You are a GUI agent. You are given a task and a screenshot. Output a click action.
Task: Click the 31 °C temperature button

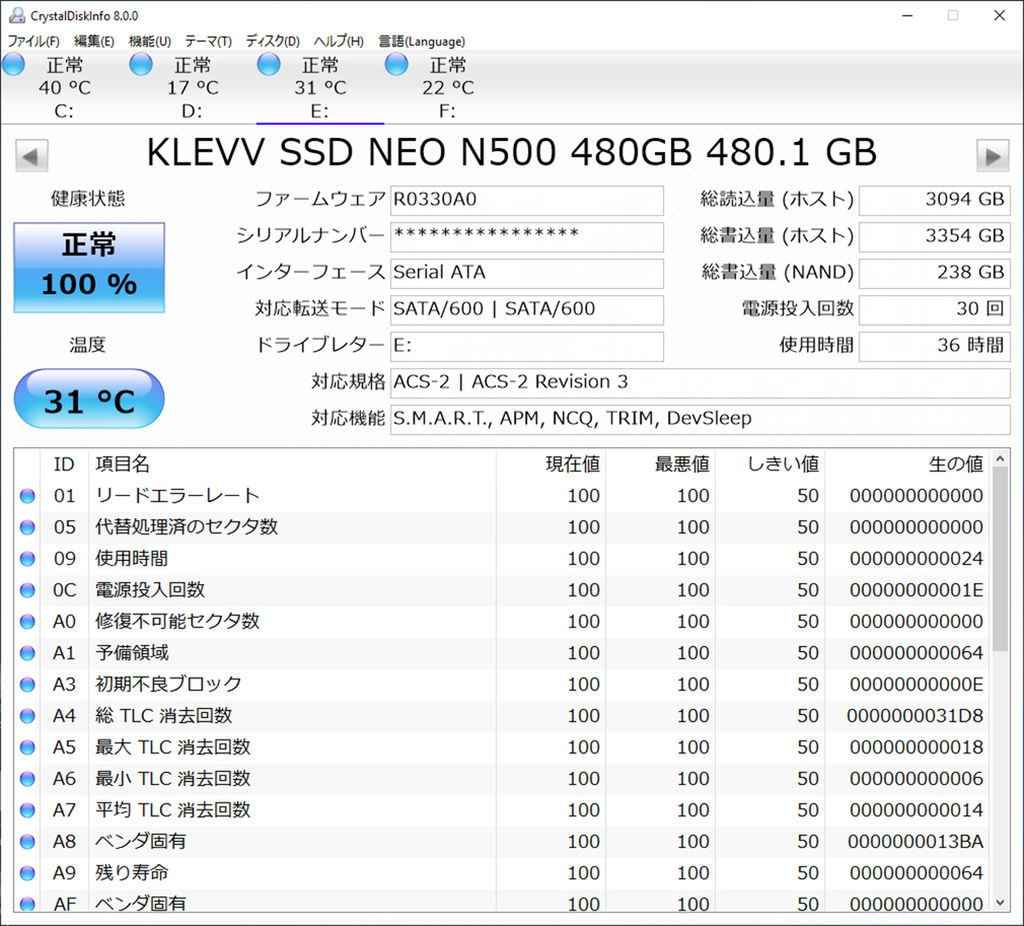click(x=89, y=399)
